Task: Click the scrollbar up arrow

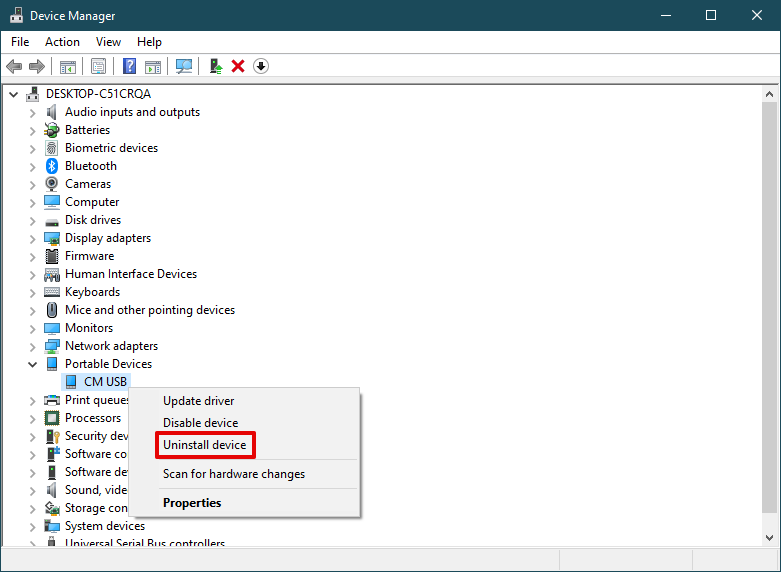Action: point(770,94)
